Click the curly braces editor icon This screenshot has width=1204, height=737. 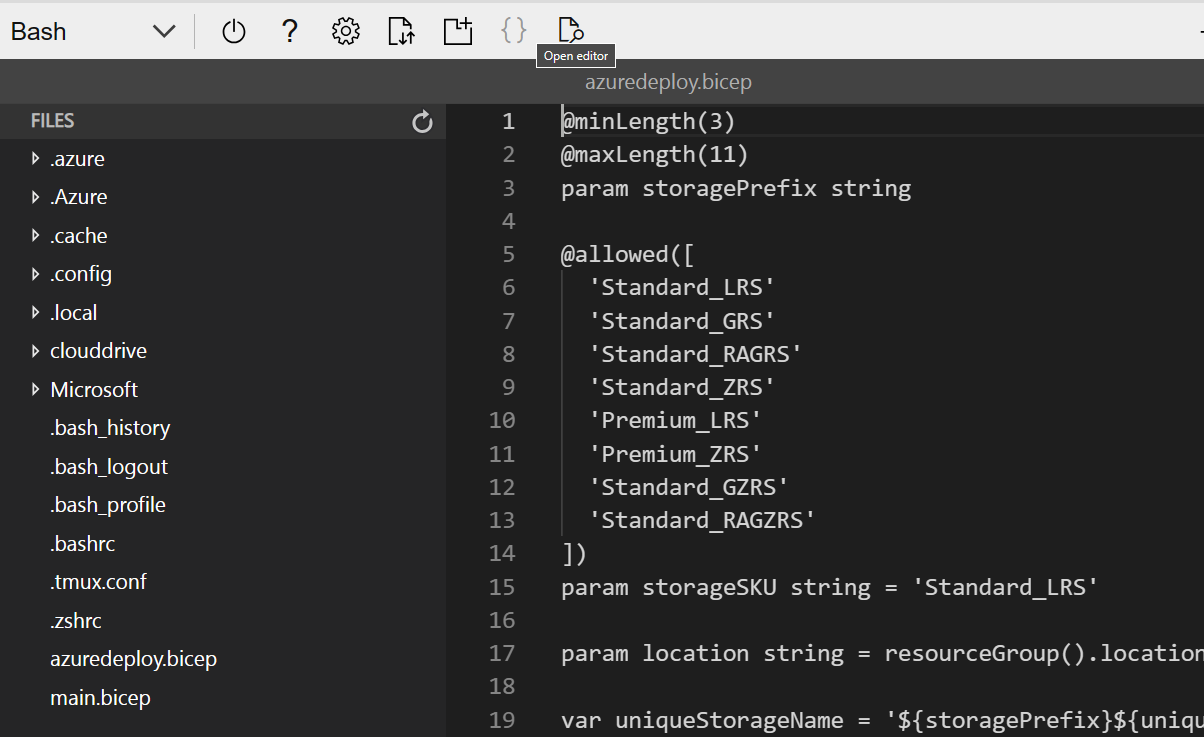pyautogui.click(x=513, y=32)
